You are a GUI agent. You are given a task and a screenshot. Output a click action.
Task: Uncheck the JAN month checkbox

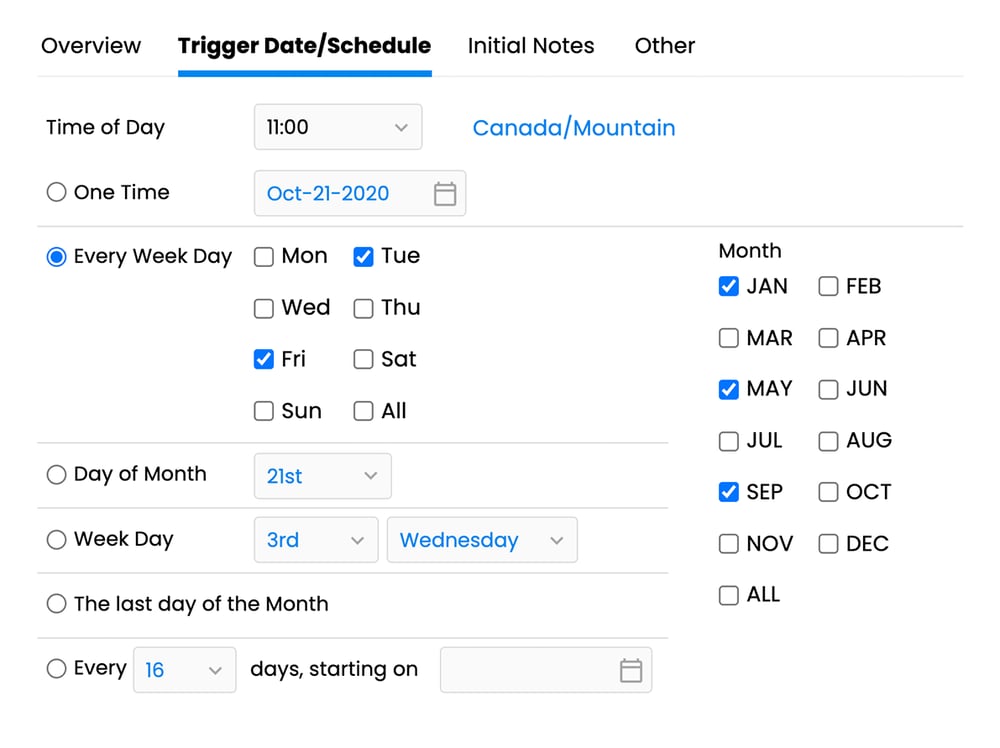coord(728,286)
